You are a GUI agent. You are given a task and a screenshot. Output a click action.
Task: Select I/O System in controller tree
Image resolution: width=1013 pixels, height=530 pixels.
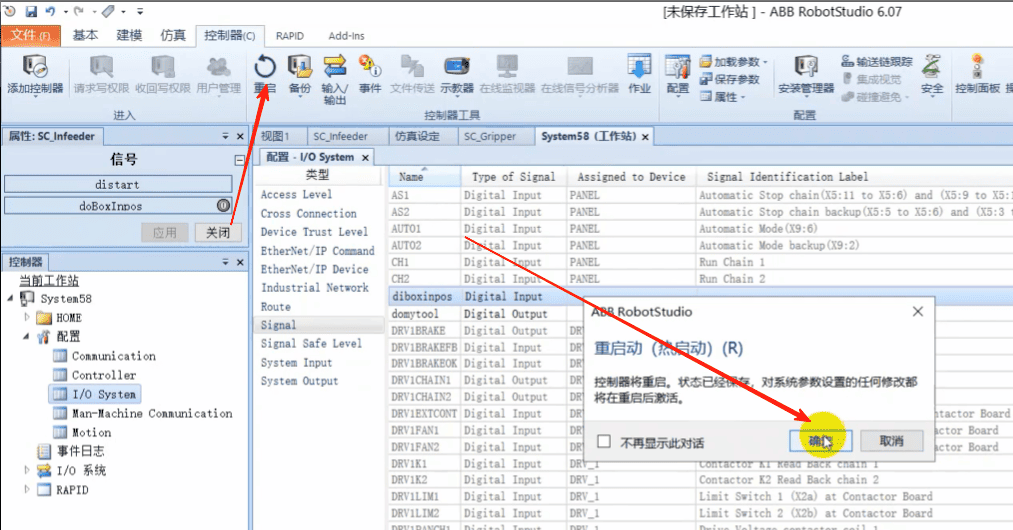(x=95, y=394)
